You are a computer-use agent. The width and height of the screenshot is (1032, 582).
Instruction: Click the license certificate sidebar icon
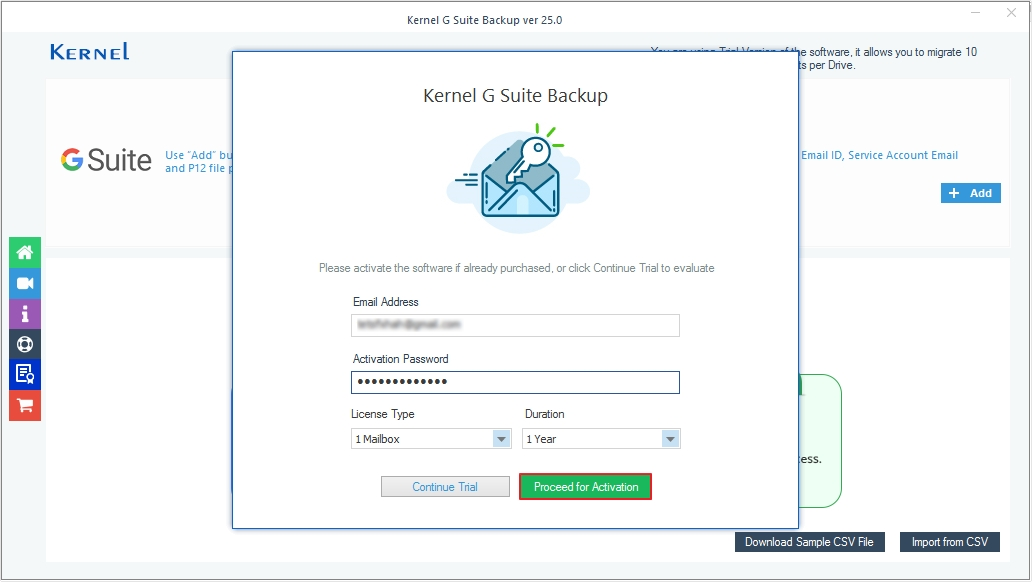24,374
